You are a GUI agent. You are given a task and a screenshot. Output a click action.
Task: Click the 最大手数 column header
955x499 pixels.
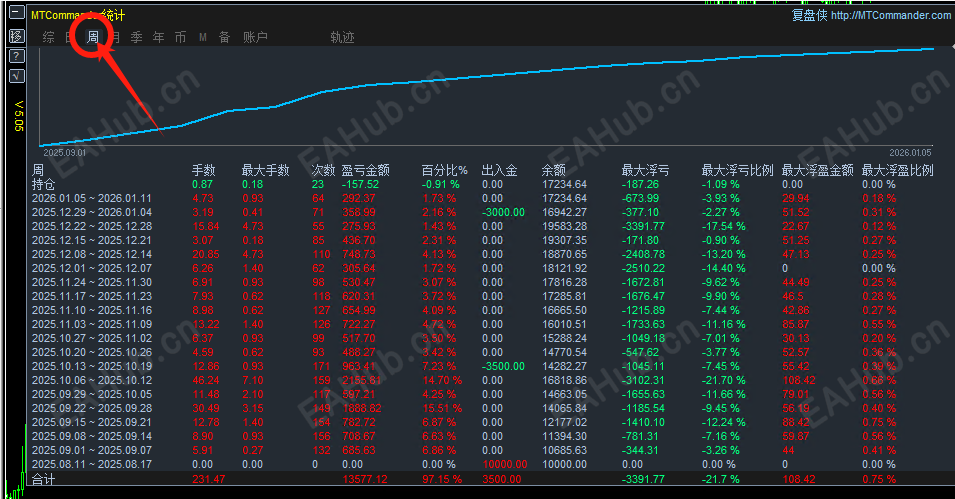click(x=265, y=171)
